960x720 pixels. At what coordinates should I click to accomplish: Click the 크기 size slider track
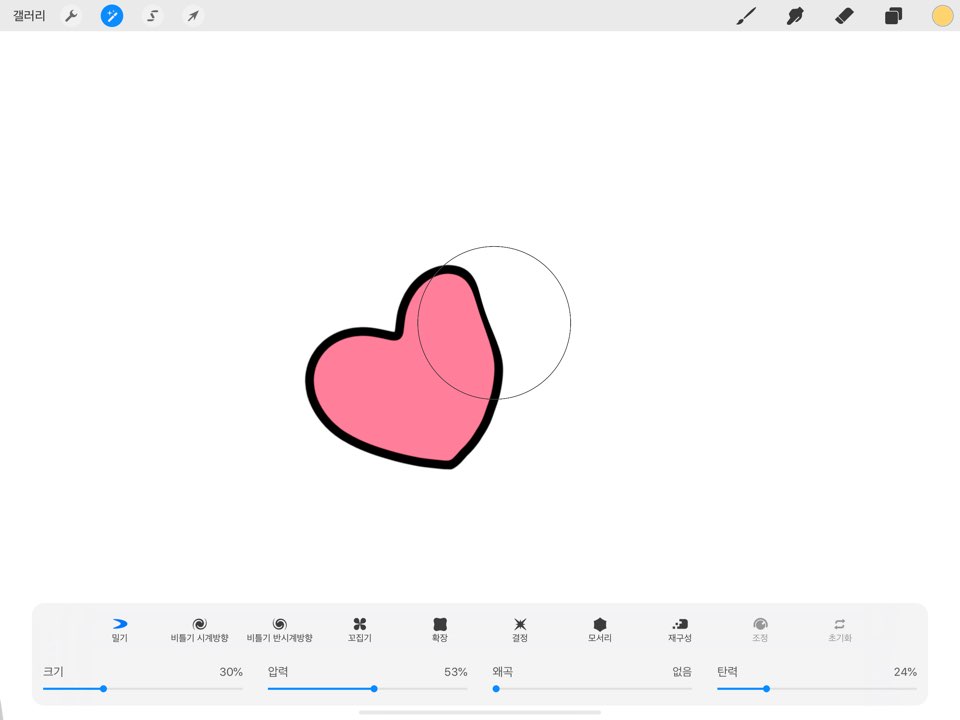(x=143, y=689)
